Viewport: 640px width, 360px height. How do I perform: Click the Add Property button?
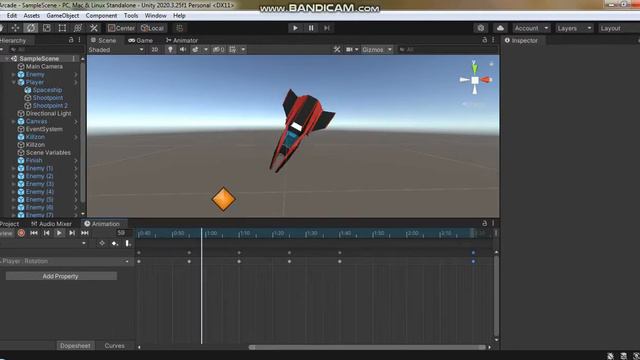pyautogui.click(x=61, y=276)
